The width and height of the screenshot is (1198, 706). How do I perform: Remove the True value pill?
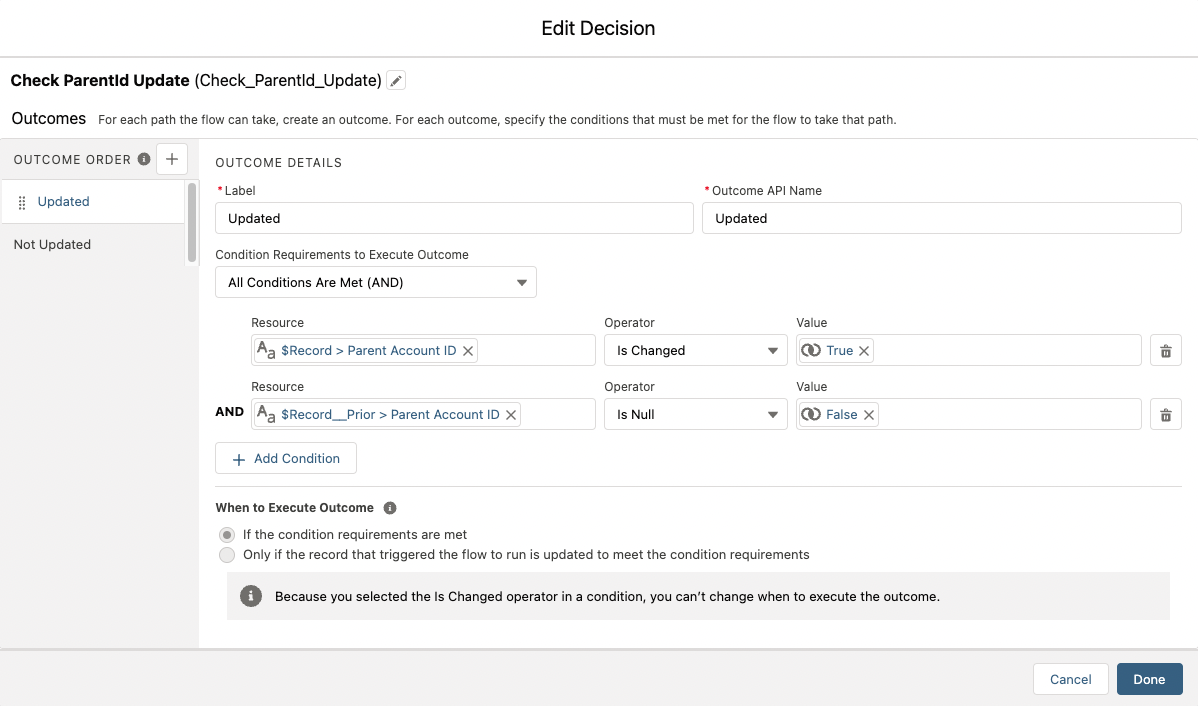tap(864, 351)
